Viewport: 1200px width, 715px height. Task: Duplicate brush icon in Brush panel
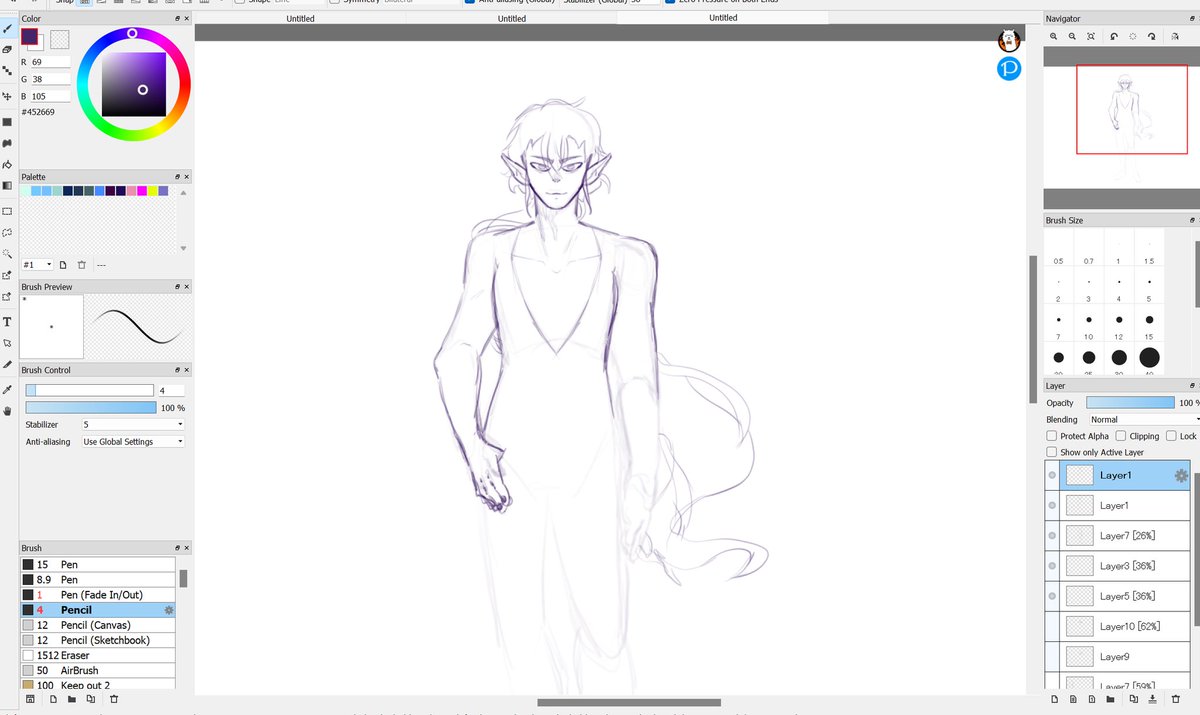(92, 699)
